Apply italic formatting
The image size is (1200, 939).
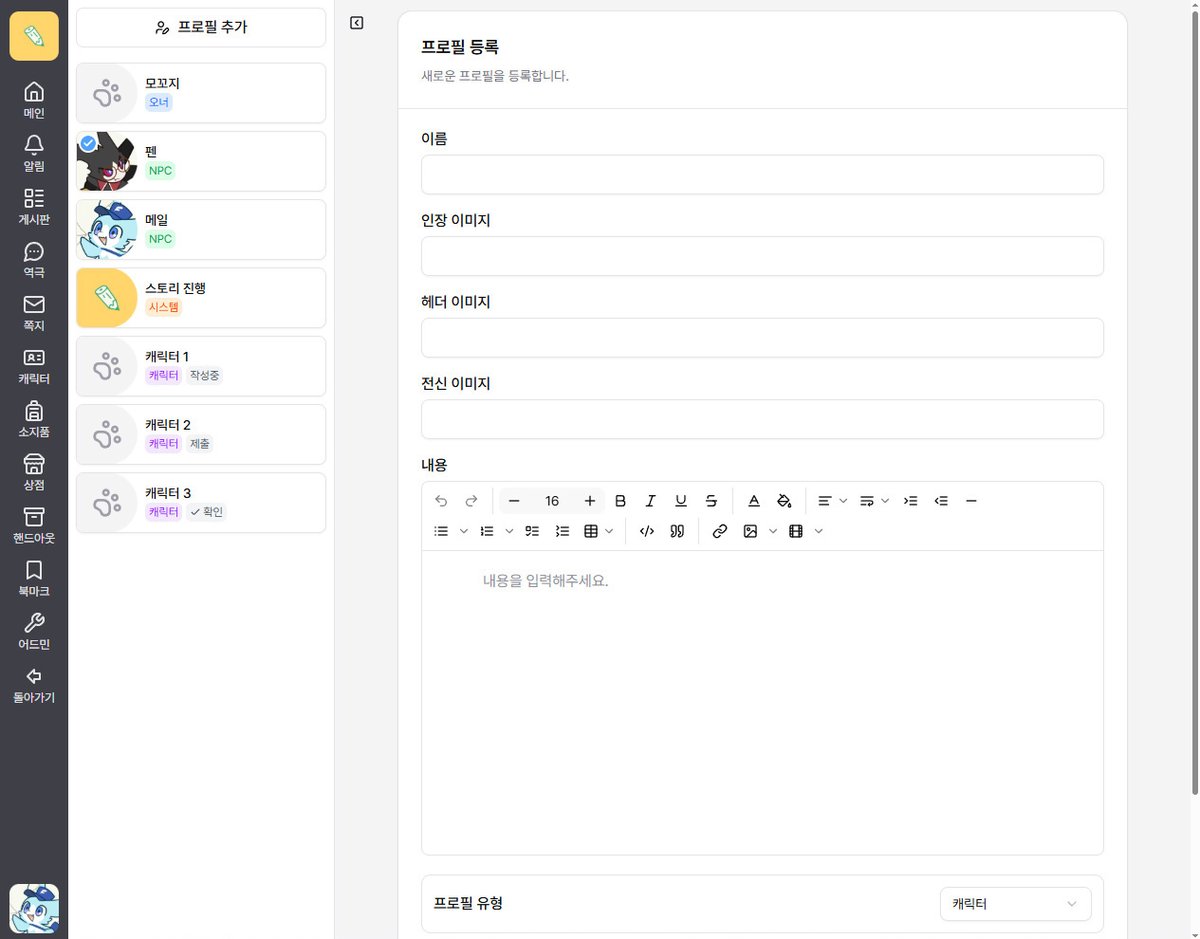pyautogui.click(x=650, y=500)
